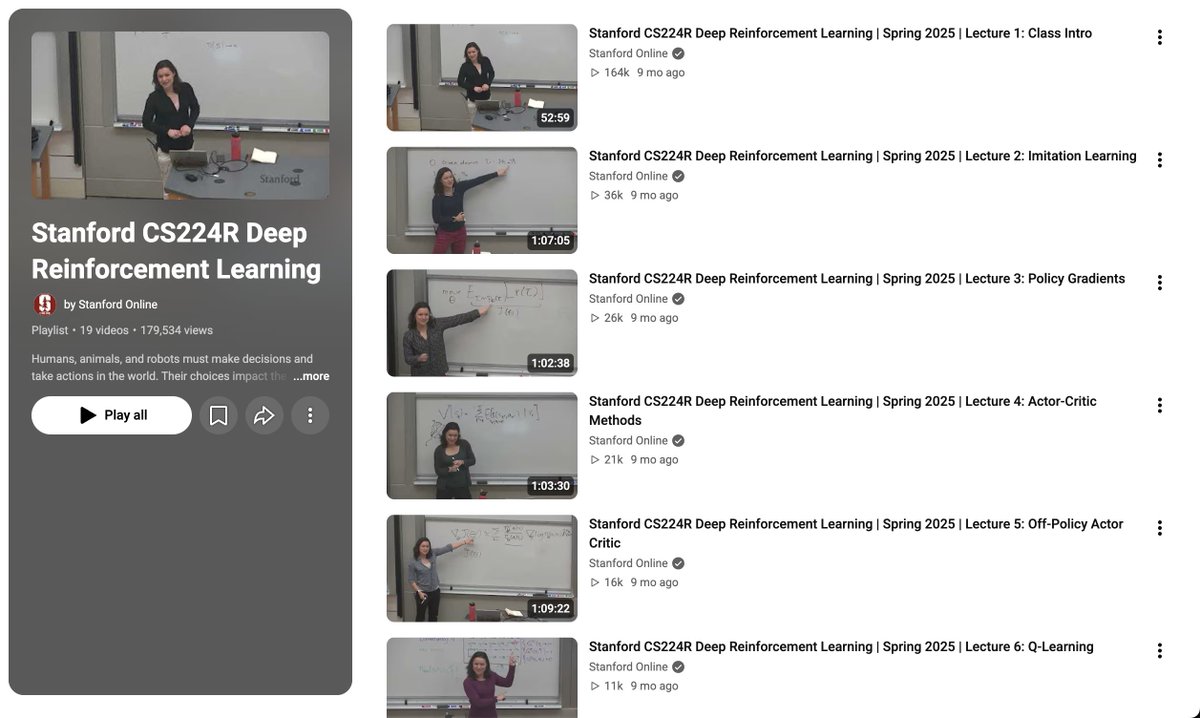Click the Lecture 3 thumbnail showing 1:02:38

click(x=482, y=323)
